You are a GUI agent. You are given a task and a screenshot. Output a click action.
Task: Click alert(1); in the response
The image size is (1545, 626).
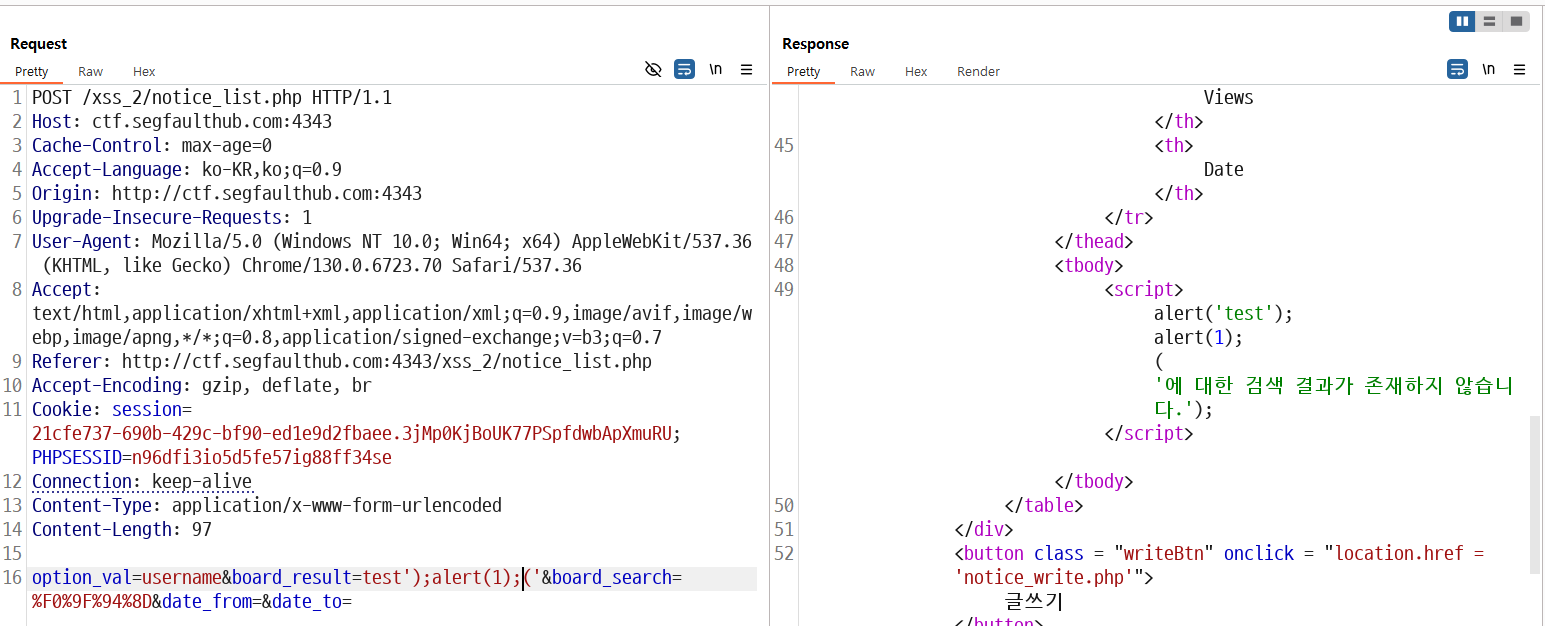coord(1198,338)
